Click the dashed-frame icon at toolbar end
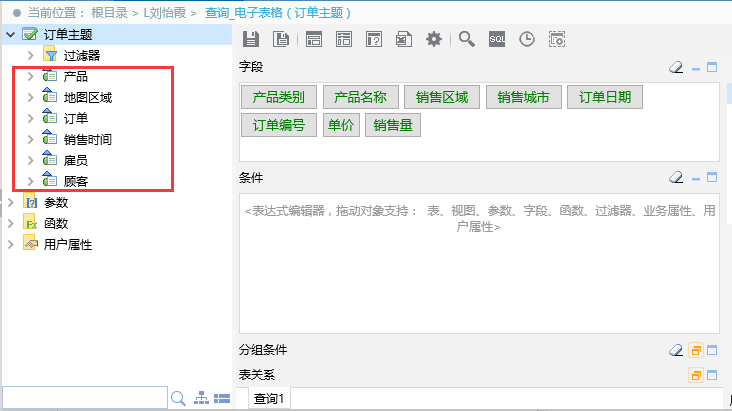732x411 pixels. point(557,39)
